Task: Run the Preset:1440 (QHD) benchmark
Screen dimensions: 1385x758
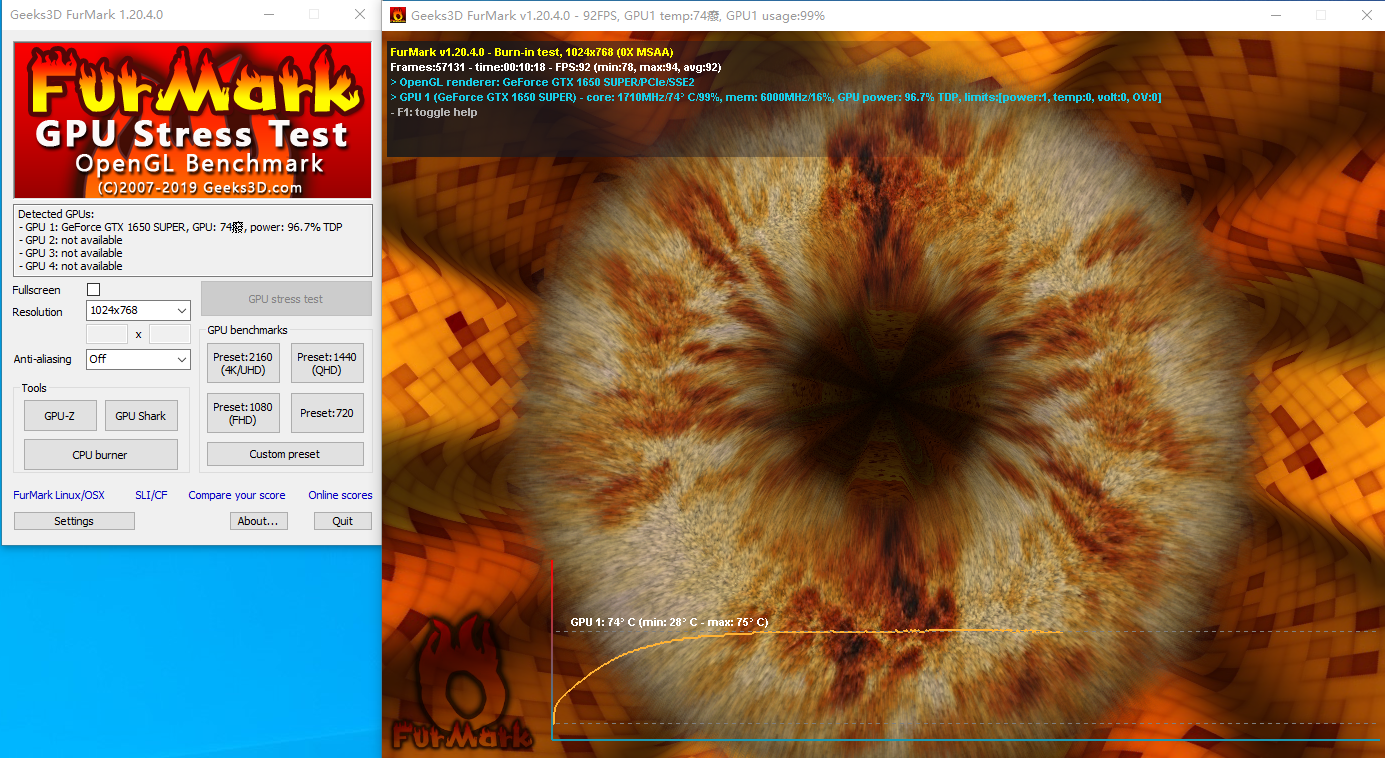Action: (327, 363)
